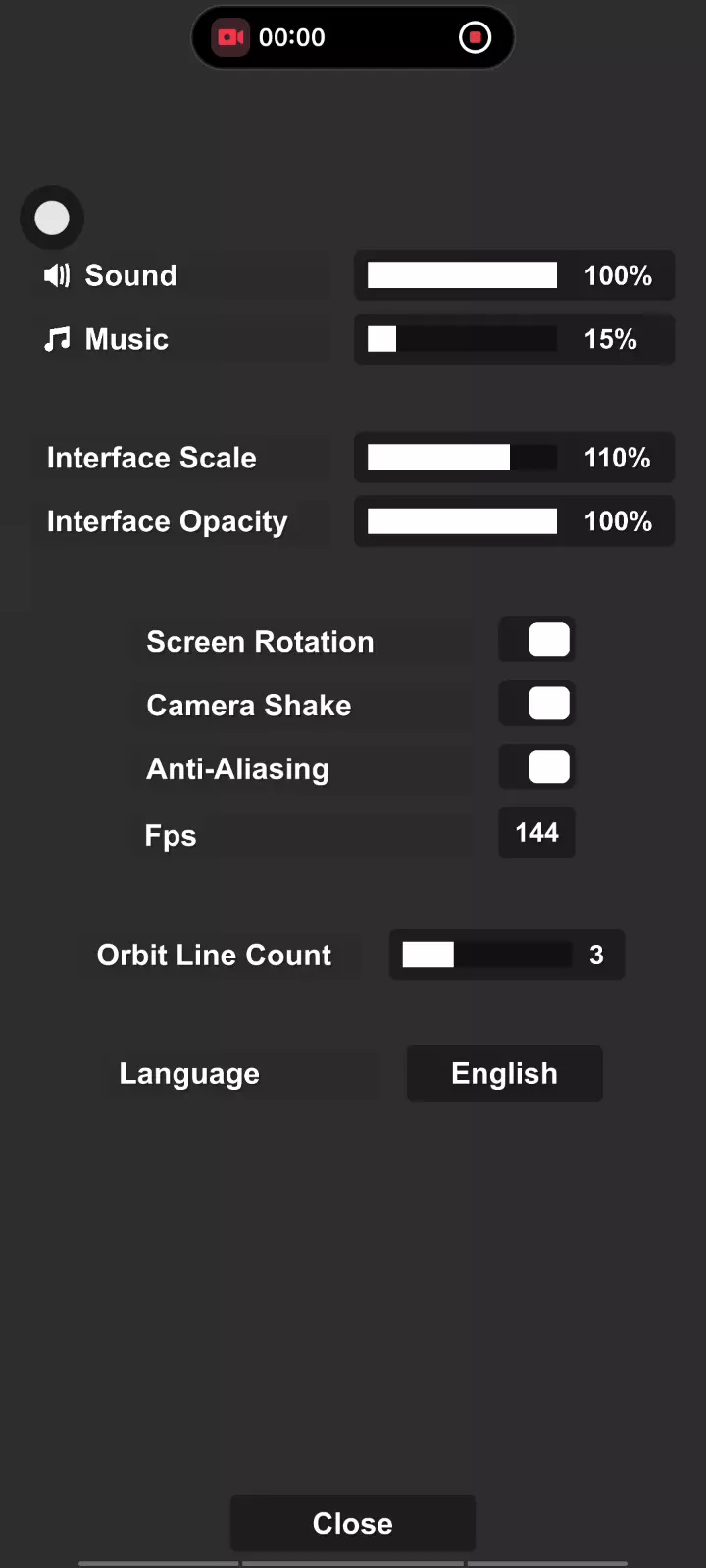This screenshot has height=1568, width=706.
Task: Tap the Fps label
Action: (171, 836)
